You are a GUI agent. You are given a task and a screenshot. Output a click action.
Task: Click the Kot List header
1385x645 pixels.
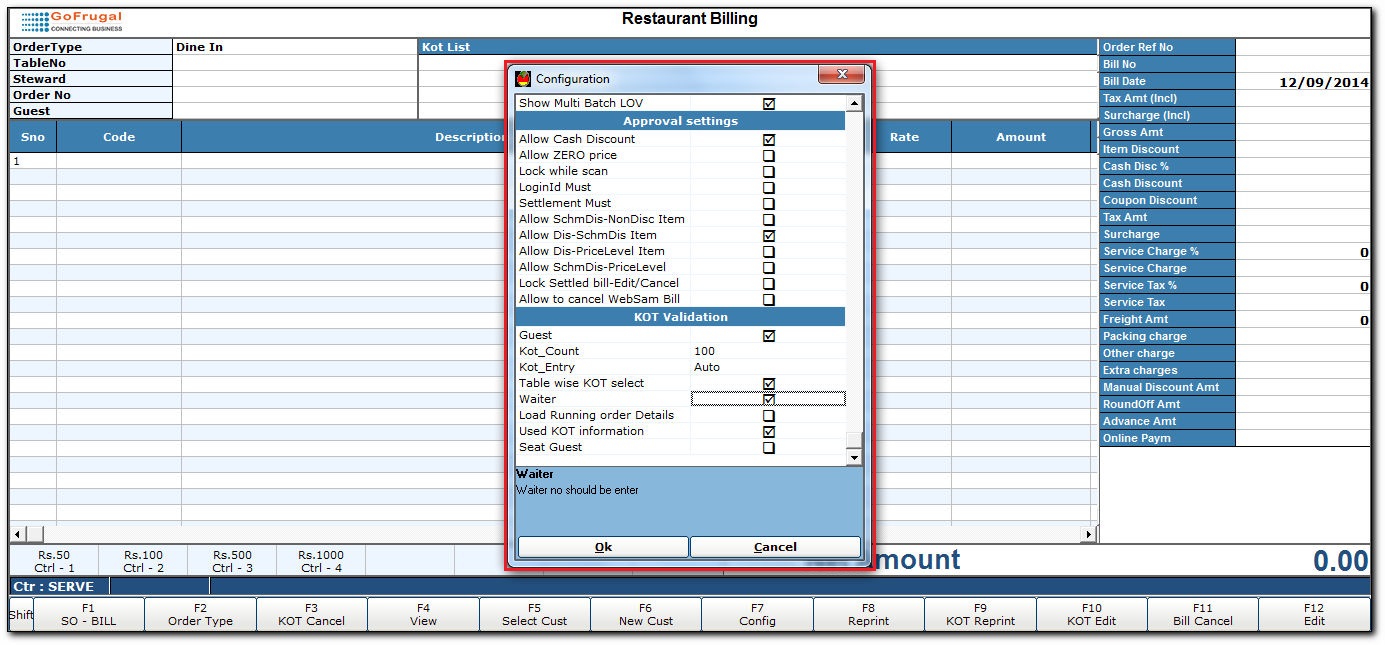758,47
